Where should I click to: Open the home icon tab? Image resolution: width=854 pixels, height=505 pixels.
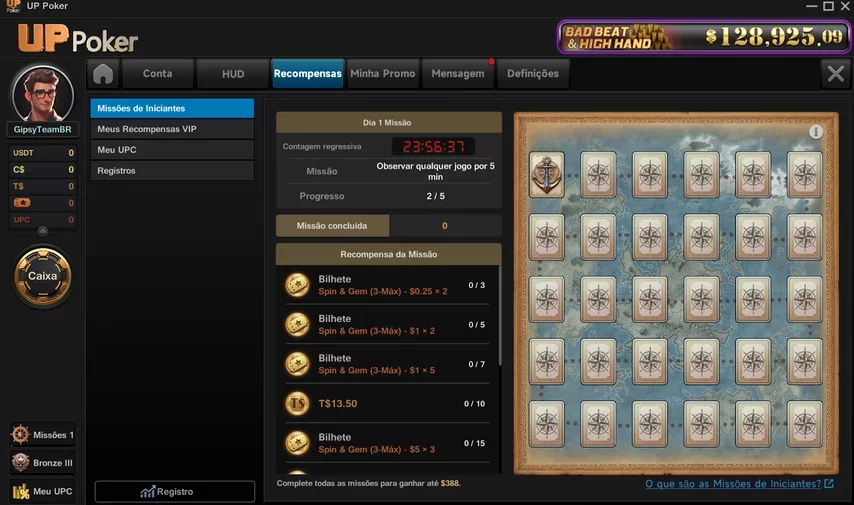click(x=103, y=74)
